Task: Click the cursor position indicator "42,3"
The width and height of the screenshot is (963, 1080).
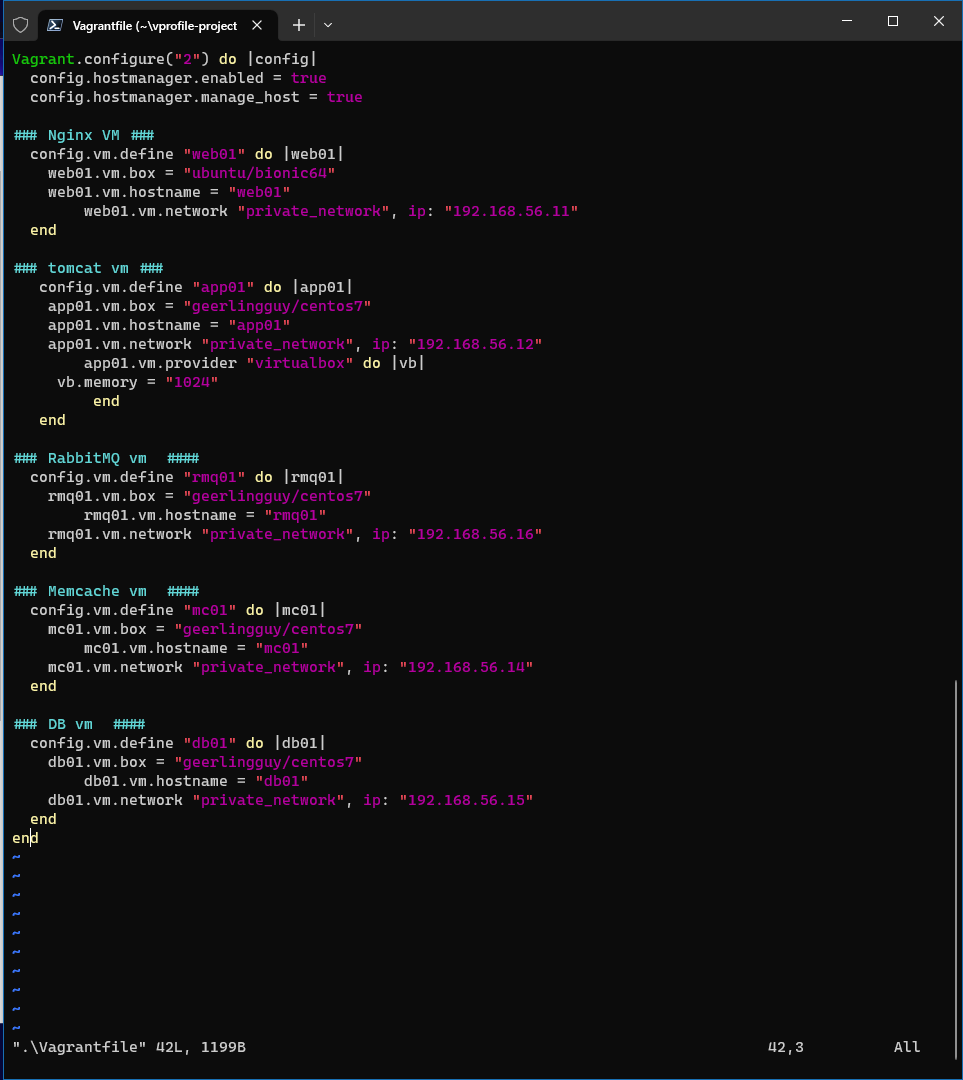Action: click(x=785, y=1047)
